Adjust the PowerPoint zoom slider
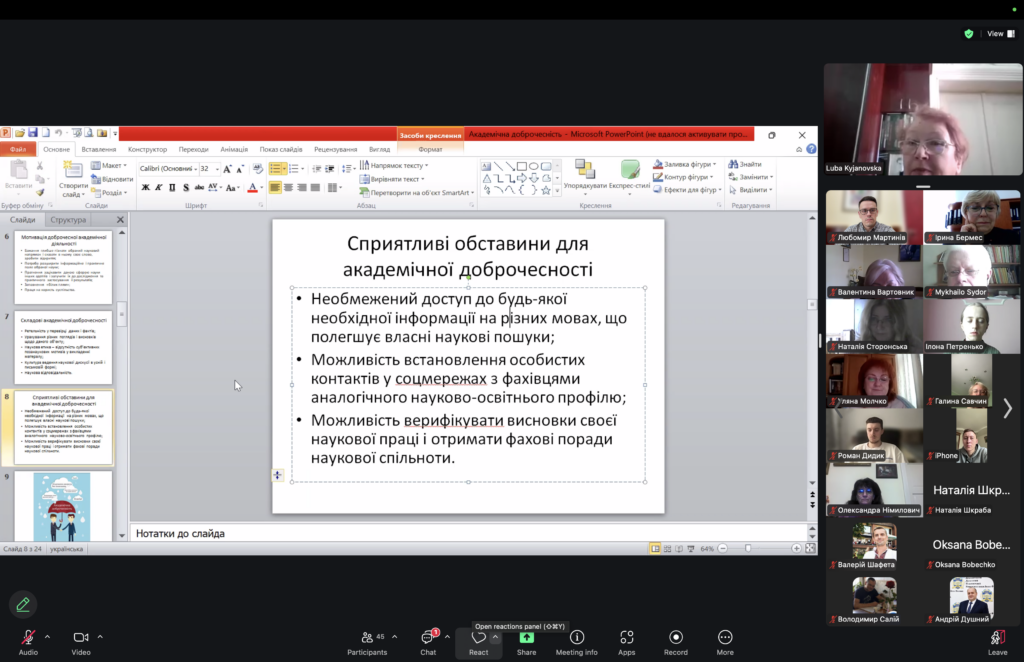1024x662 pixels. click(747, 548)
